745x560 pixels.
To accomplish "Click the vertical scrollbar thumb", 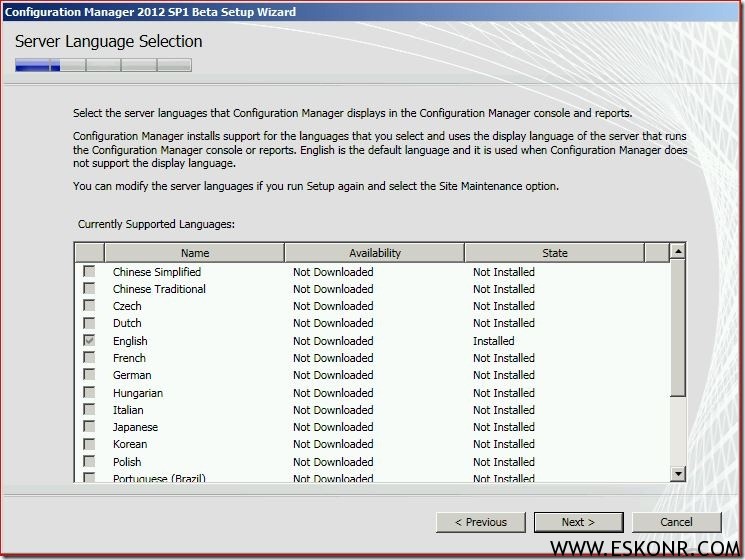I will pos(678,328).
